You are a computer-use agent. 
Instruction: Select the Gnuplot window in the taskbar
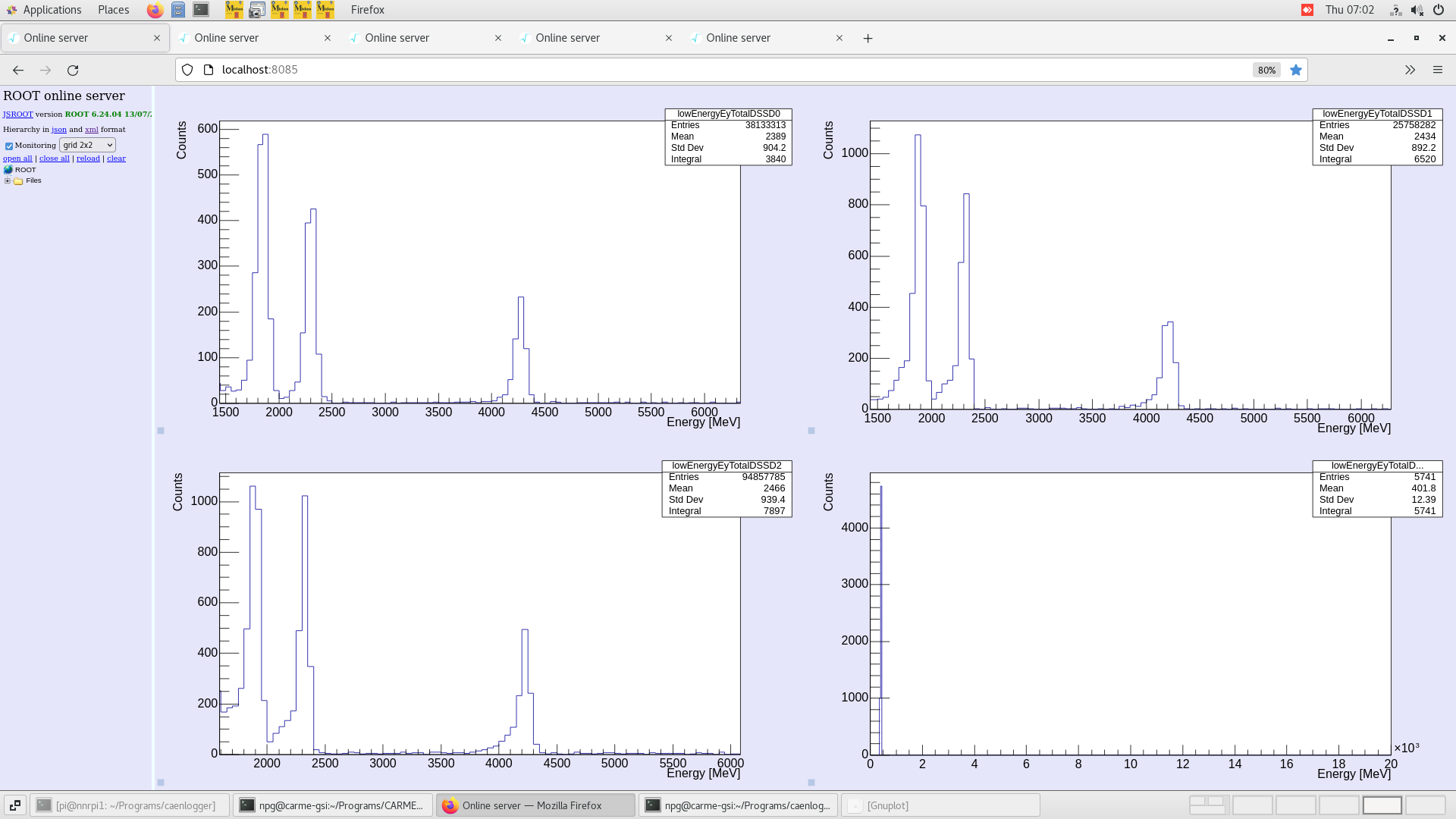tap(940, 805)
